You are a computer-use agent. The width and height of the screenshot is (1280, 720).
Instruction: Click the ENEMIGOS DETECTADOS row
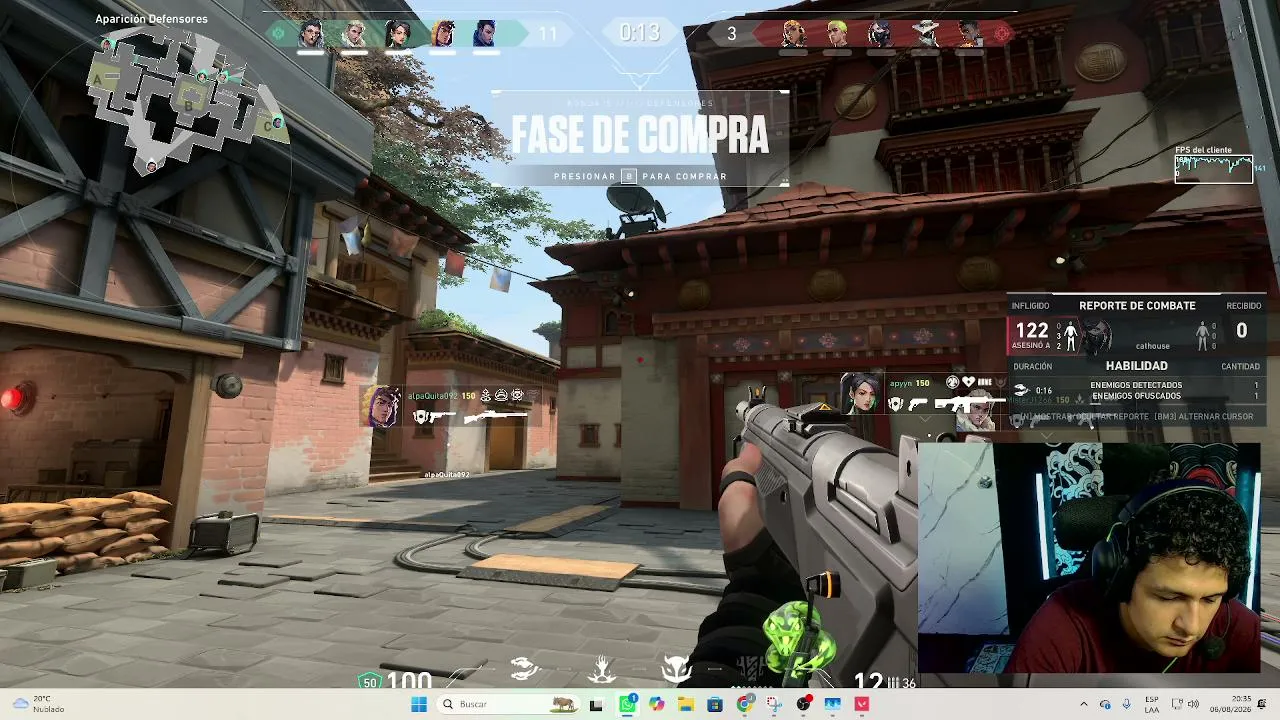1136,385
